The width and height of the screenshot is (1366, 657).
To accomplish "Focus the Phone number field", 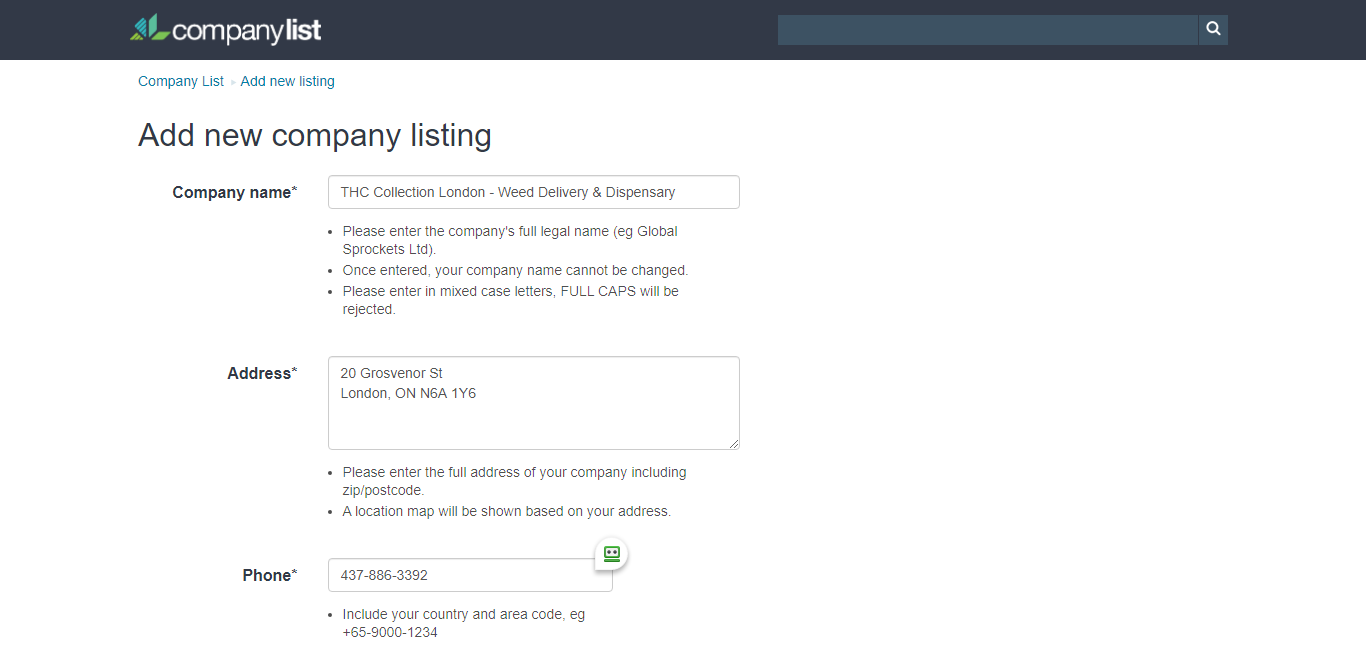I will coord(460,575).
